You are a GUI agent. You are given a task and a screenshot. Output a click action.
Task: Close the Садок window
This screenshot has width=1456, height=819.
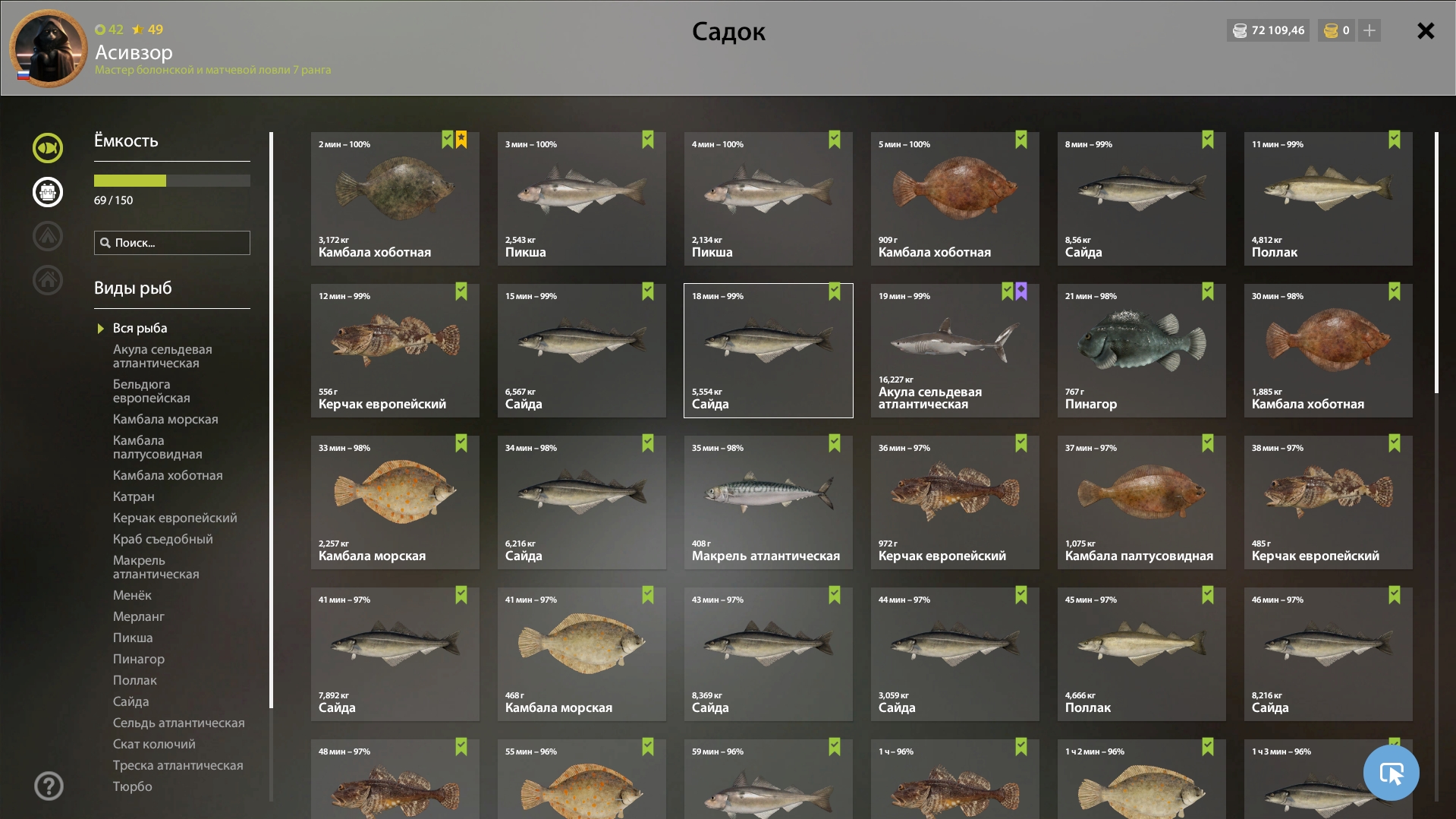[1425, 30]
